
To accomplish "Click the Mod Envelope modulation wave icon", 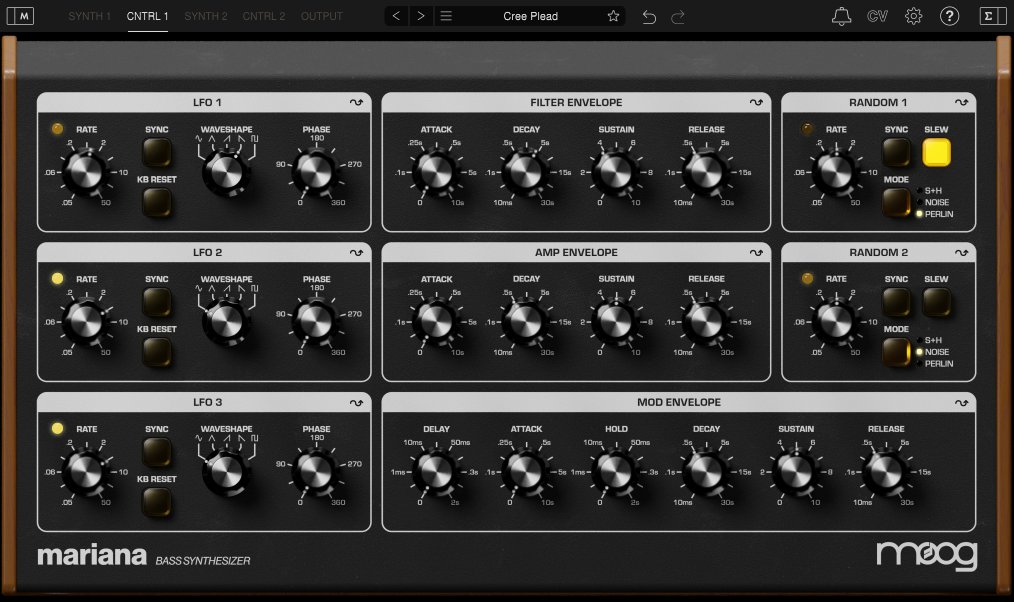I will 962,402.
